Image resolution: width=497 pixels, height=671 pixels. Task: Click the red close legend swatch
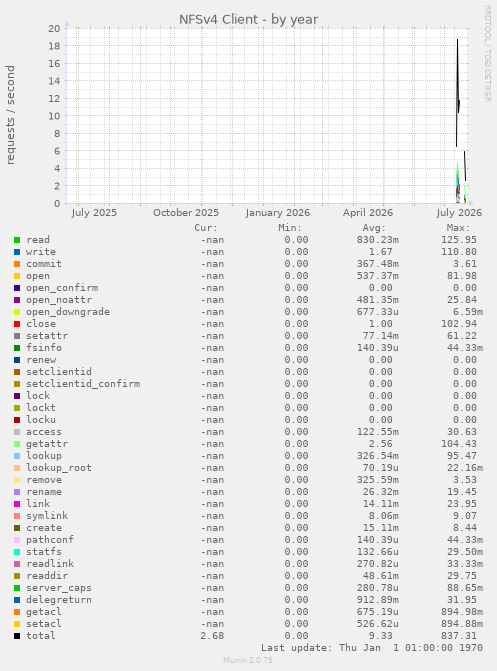(x=17, y=324)
